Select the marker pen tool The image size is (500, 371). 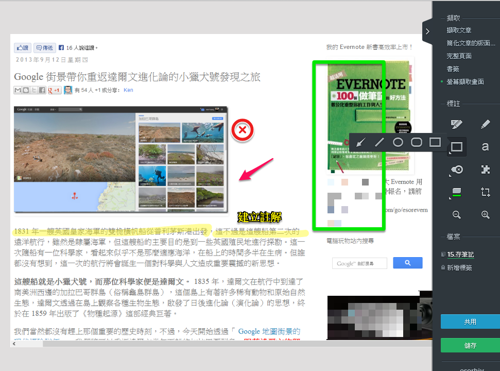pos(485,124)
